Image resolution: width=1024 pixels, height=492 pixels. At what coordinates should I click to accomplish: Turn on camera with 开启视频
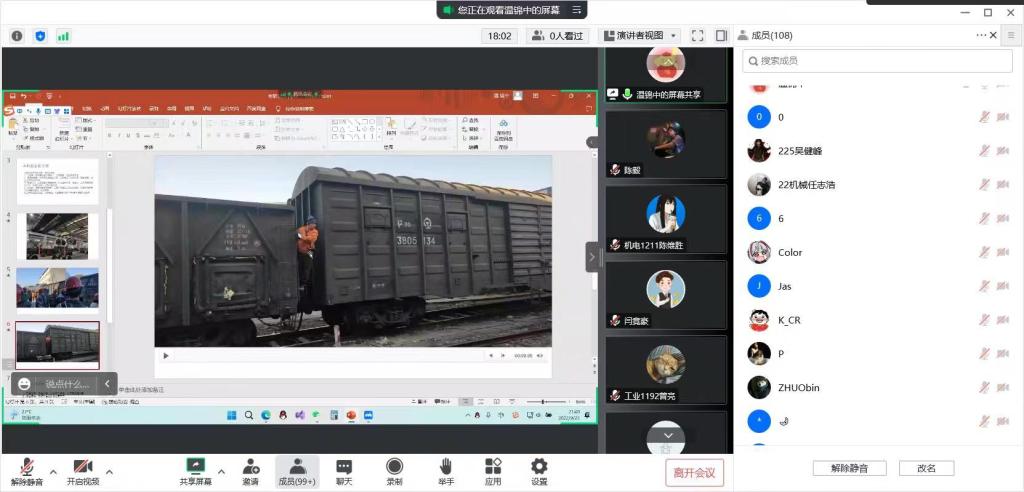click(82, 471)
